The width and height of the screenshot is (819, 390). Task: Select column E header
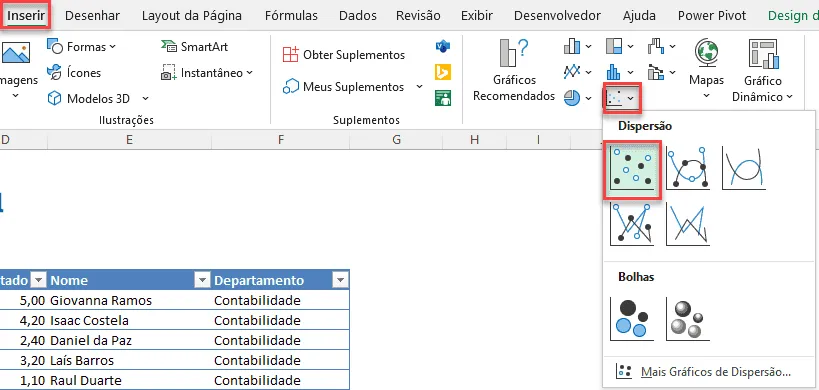tap(129, 139)
